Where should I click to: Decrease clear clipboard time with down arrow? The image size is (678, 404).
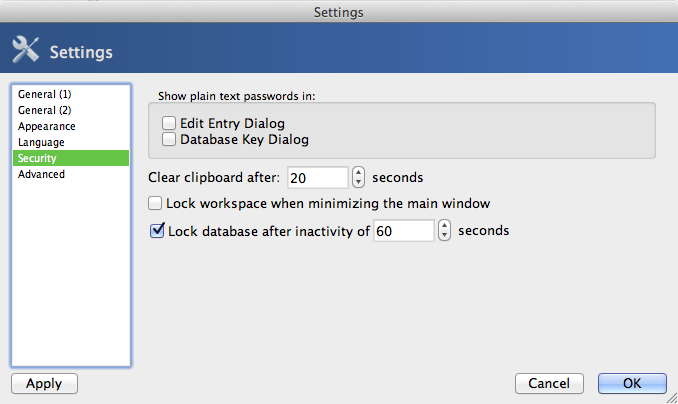click(358, 183)
